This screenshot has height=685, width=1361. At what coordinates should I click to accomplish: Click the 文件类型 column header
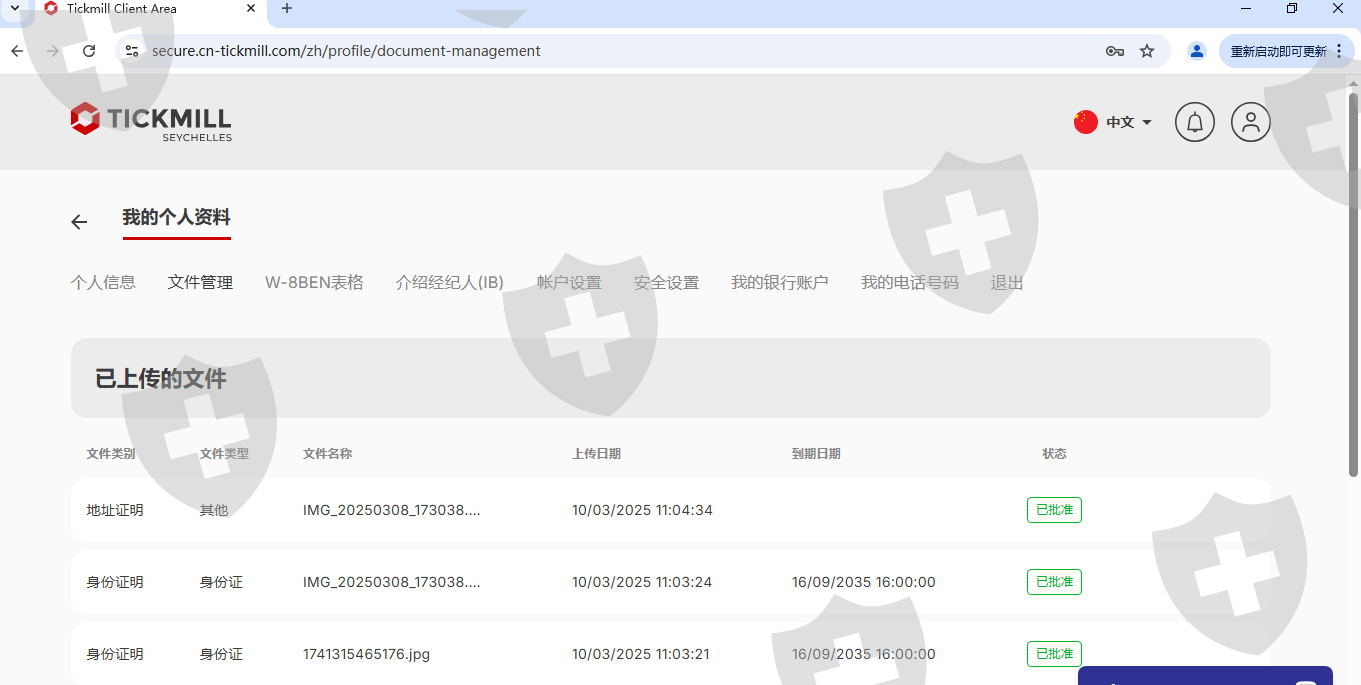(x=224, y=454)
